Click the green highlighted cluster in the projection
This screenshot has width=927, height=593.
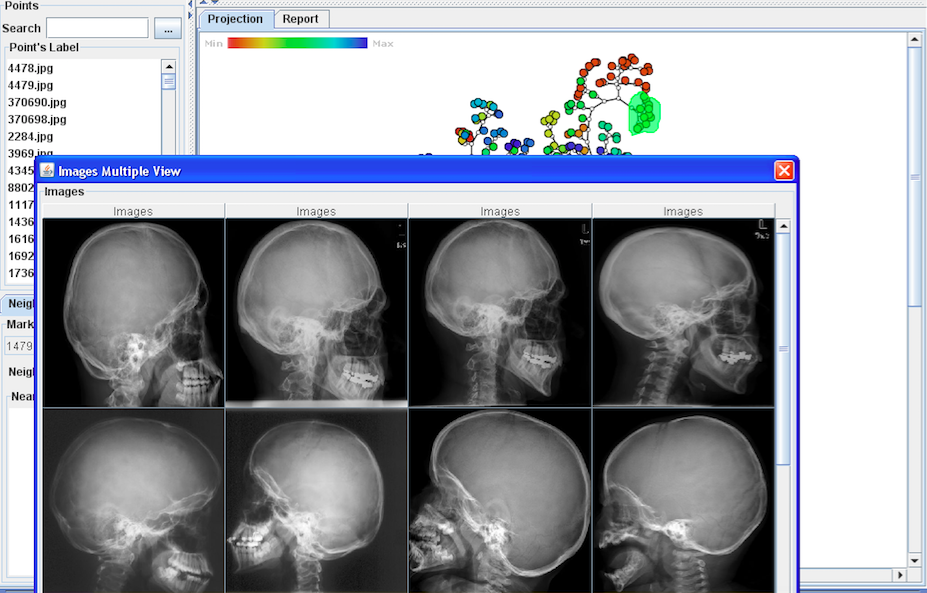645,113
